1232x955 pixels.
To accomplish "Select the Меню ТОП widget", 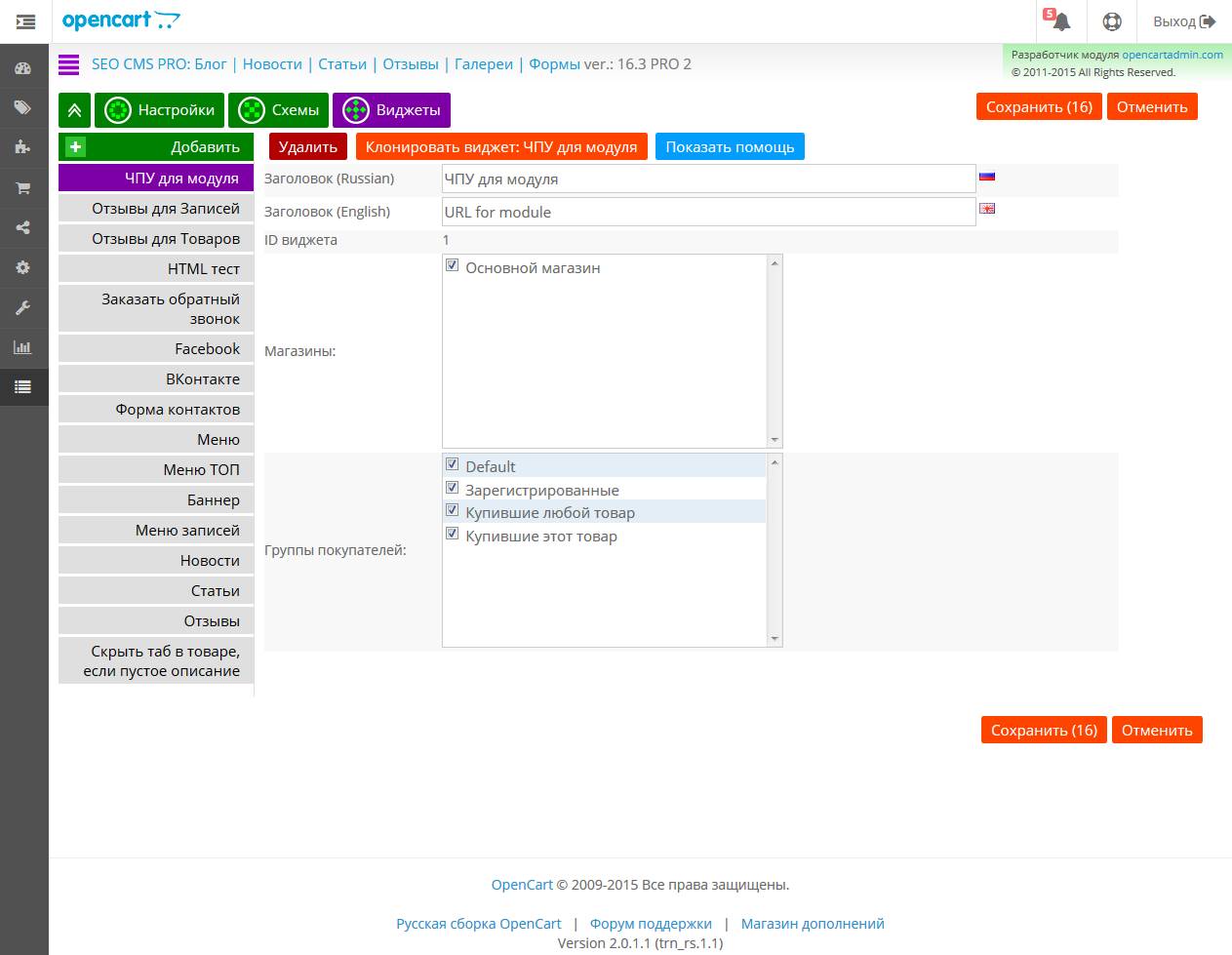I will (156, 469).
